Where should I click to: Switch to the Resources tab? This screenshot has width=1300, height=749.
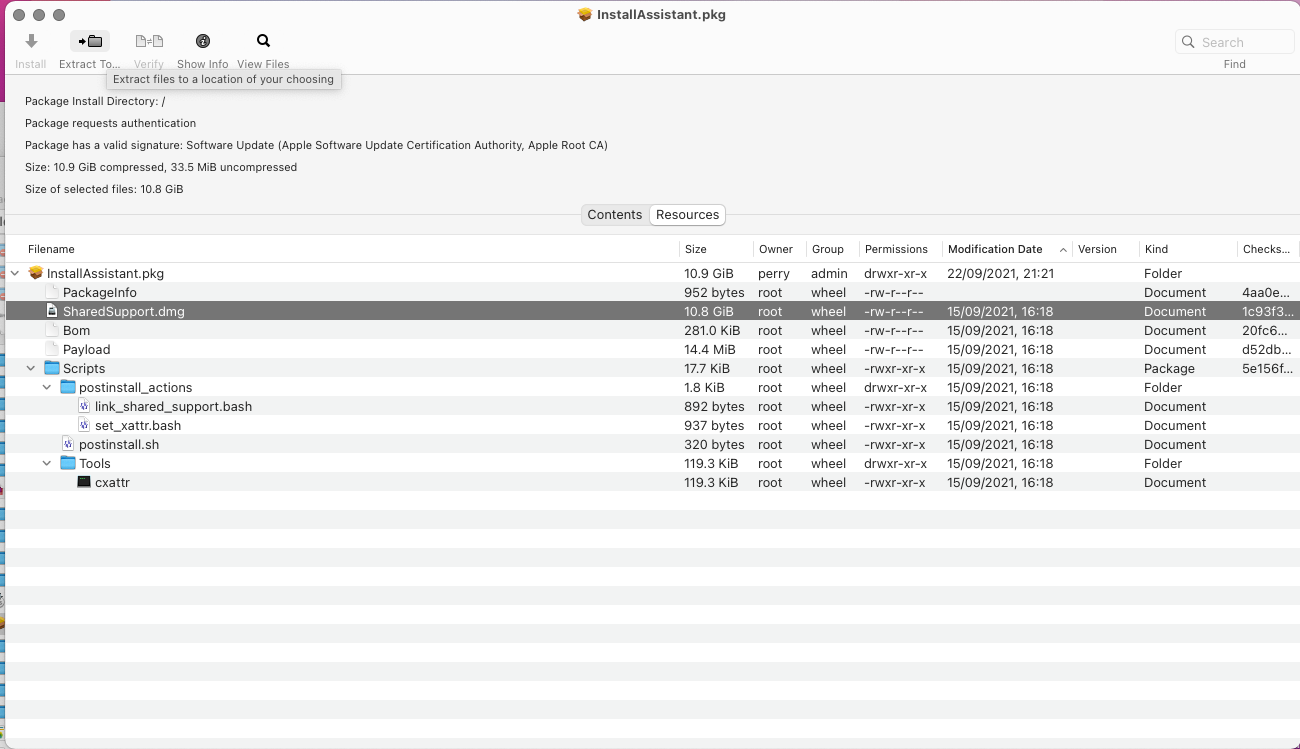[687, 215]
